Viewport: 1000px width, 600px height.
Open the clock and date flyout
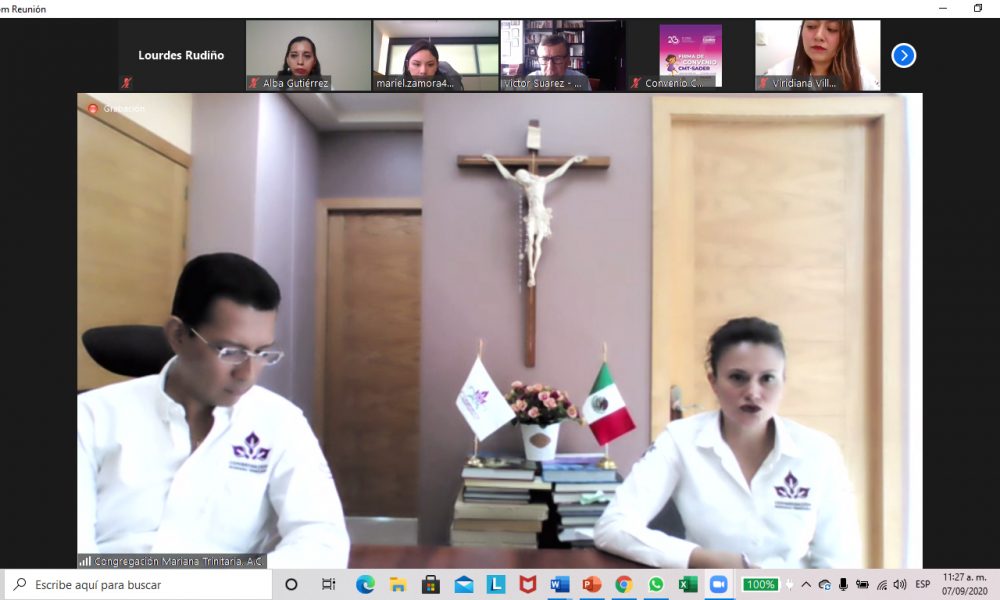point(963,584)
